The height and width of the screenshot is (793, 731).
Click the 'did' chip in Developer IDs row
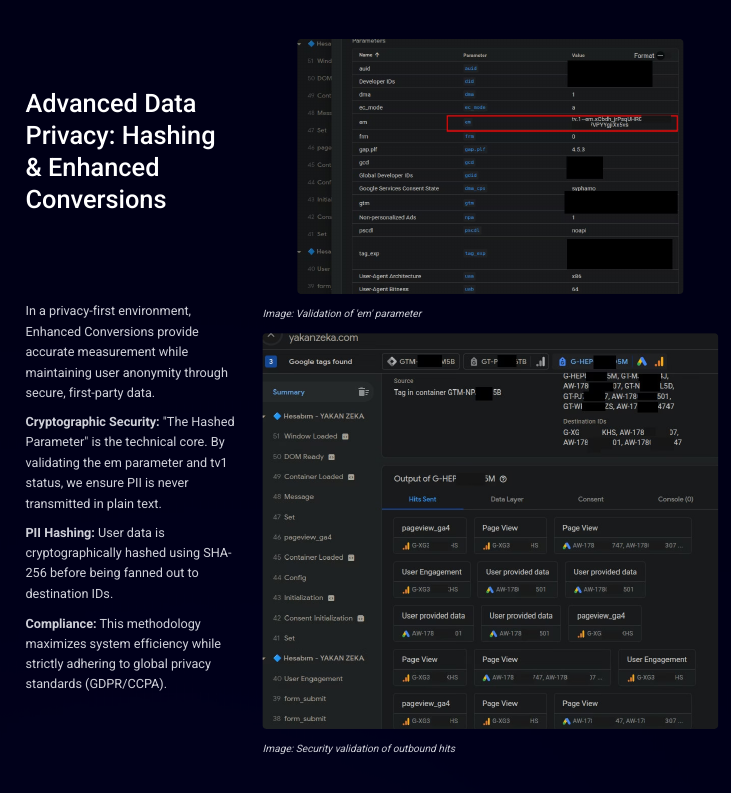click(469, 81)
